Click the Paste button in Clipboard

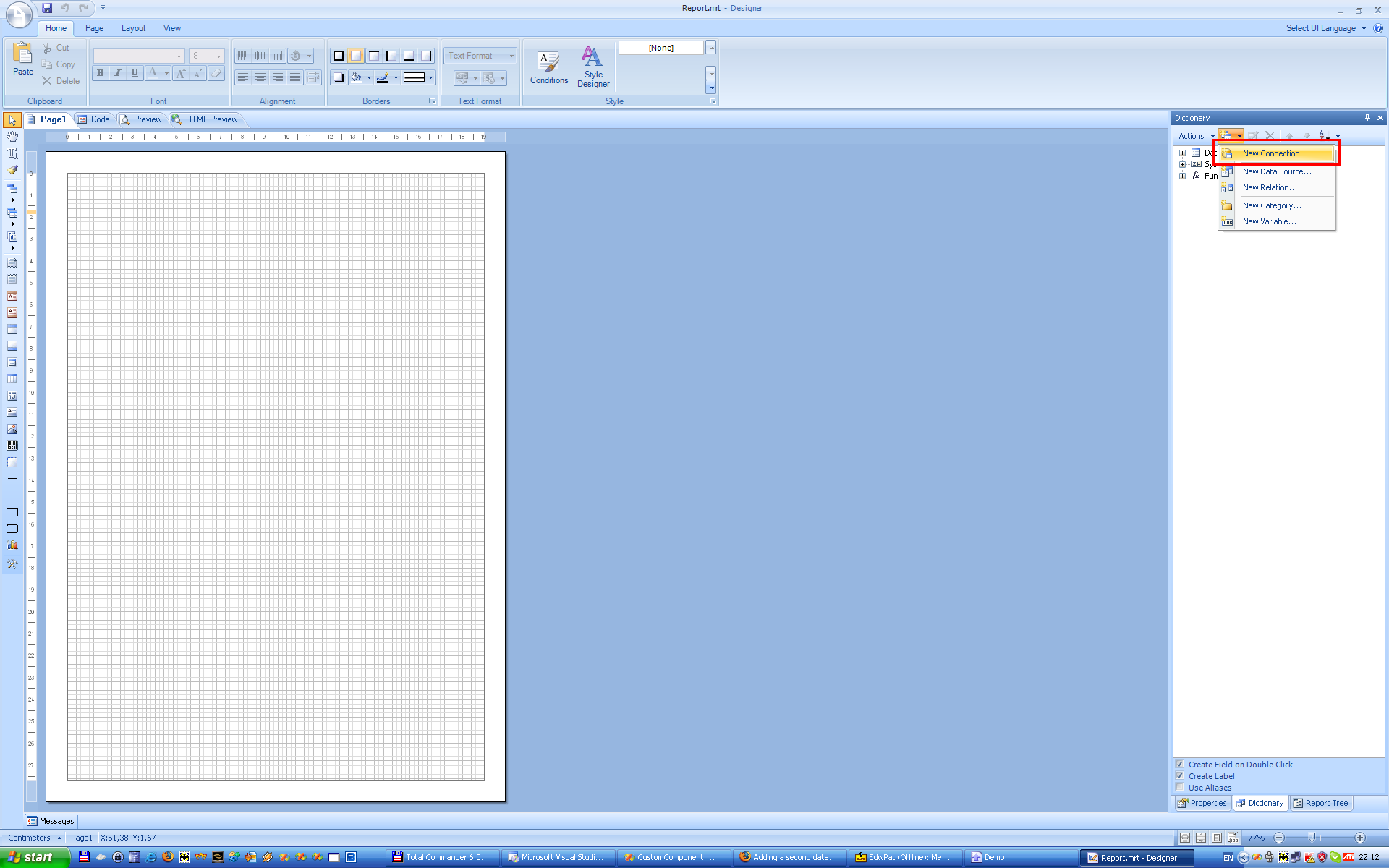coord(23,59)
